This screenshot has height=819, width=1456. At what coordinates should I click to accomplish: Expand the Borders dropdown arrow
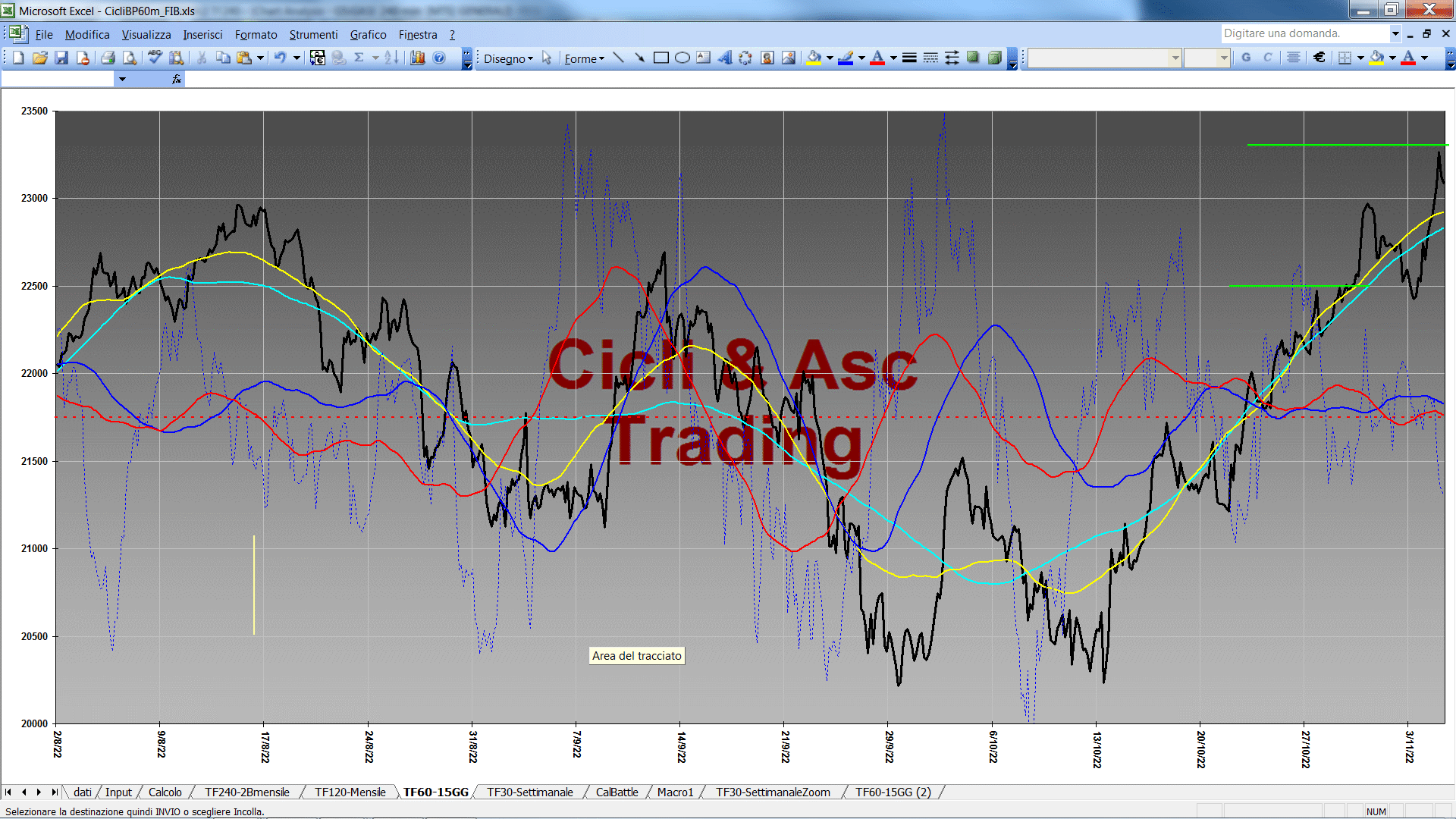(1360, 58)
